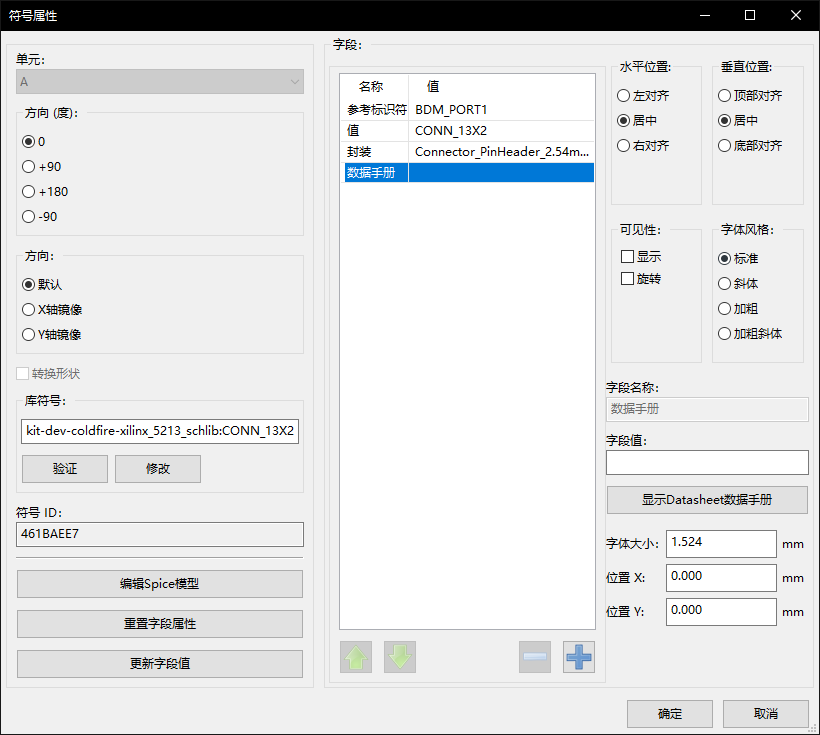Screen dimensions: 820x735
Task: Pick 加粗 font style
Action: [725, 309]
